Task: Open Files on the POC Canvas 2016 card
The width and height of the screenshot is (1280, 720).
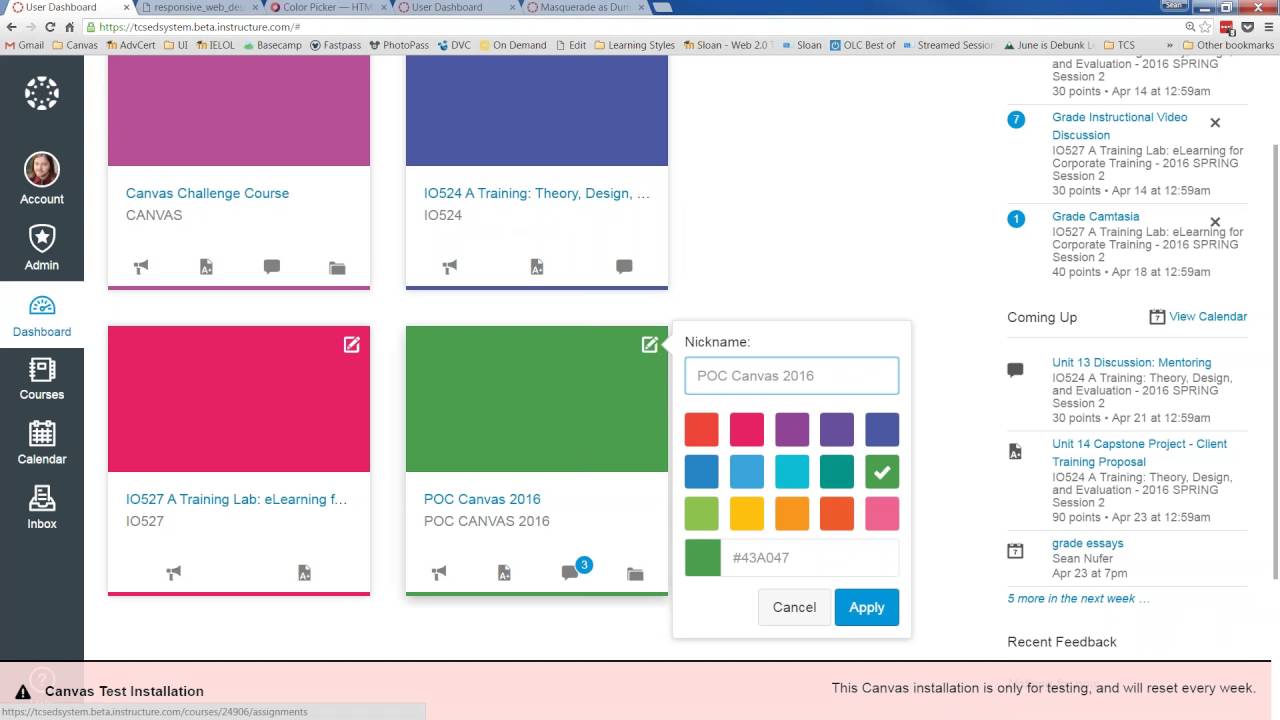Action: (635, 574)
